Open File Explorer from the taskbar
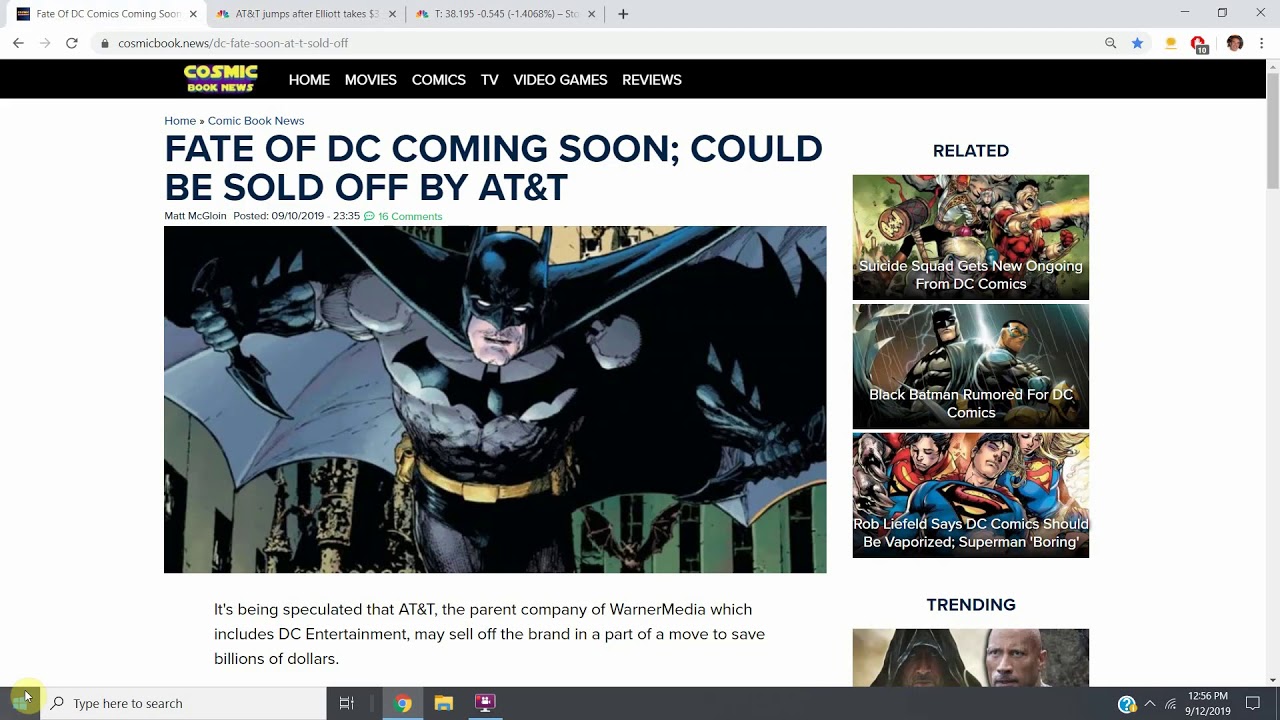The width and height of the screenshot is (1280, 720). tap(444, 703)
